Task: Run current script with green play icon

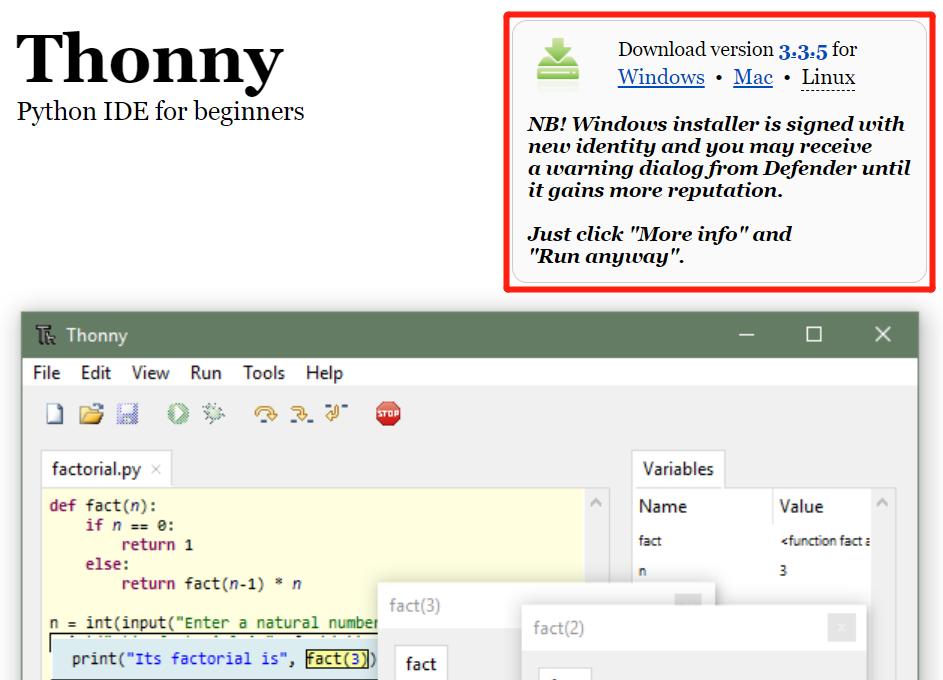Action: pos(178,414)
